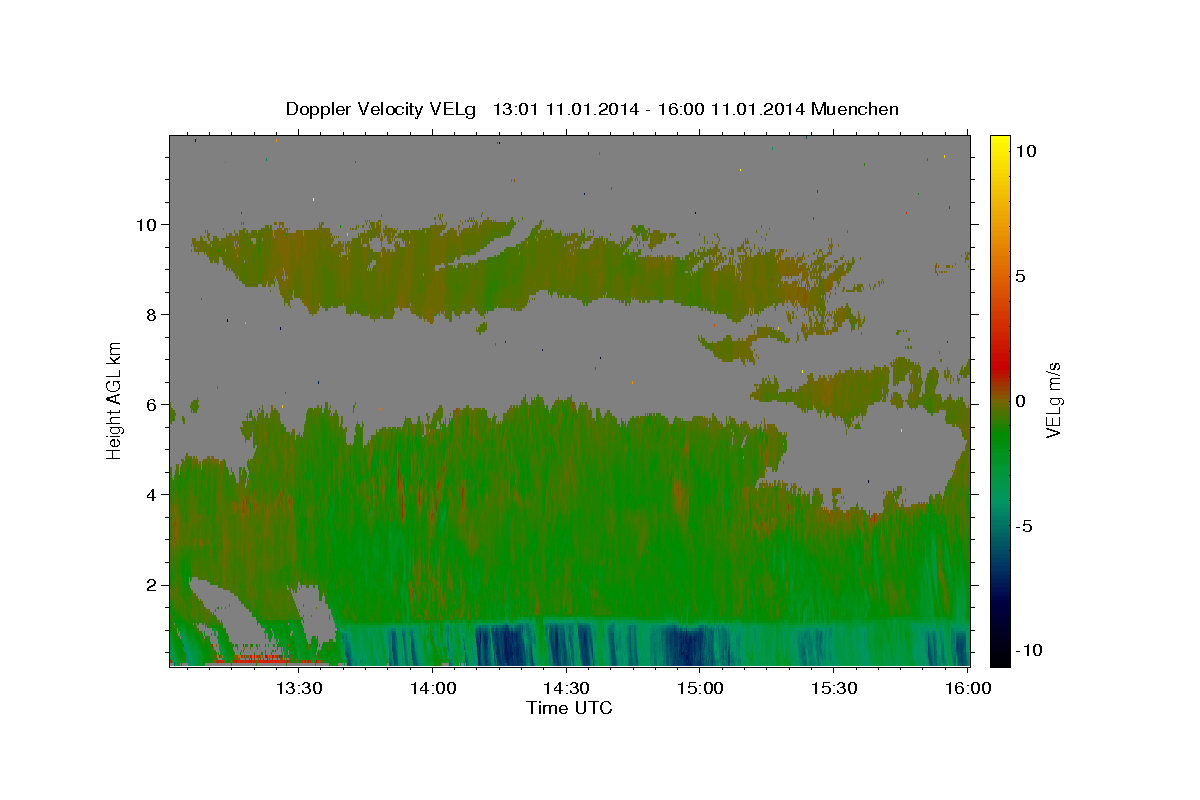The height and width of the screenshot is (800, 1200).
Task: Click the yellow top of the colorbar
Action: tap(999, 147)
